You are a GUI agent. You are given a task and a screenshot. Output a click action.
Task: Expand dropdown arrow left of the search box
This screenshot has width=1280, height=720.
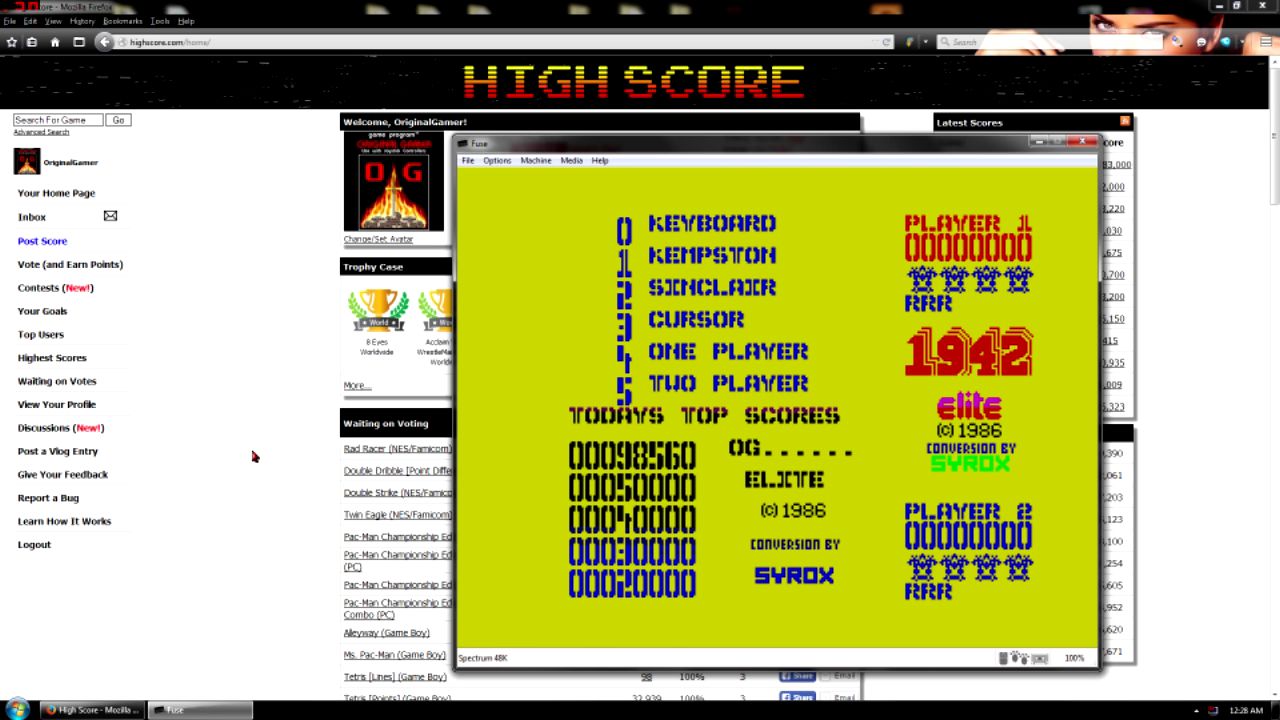[x=925, y=42]
